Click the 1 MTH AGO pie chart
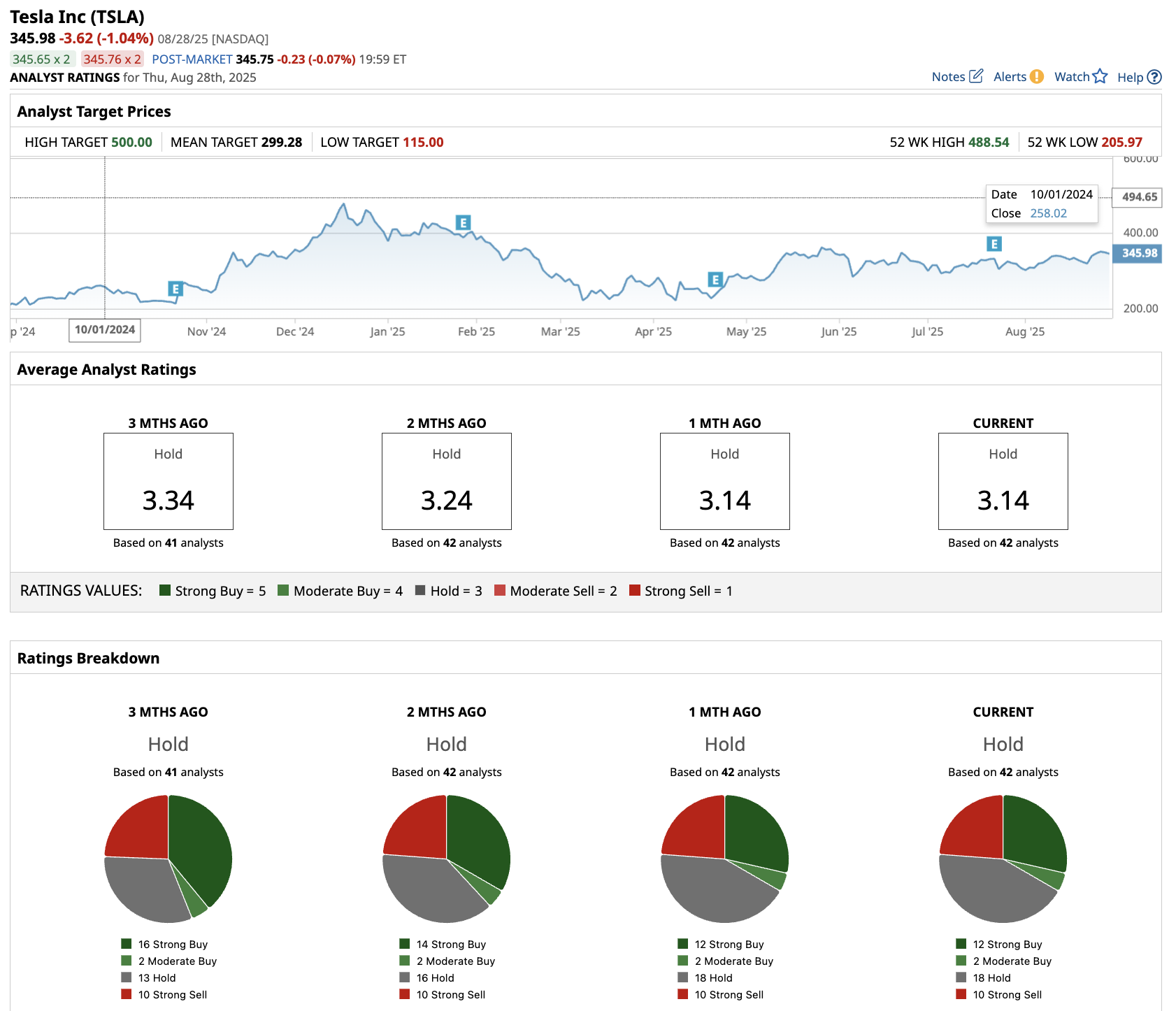 click(x=725, y=859)
